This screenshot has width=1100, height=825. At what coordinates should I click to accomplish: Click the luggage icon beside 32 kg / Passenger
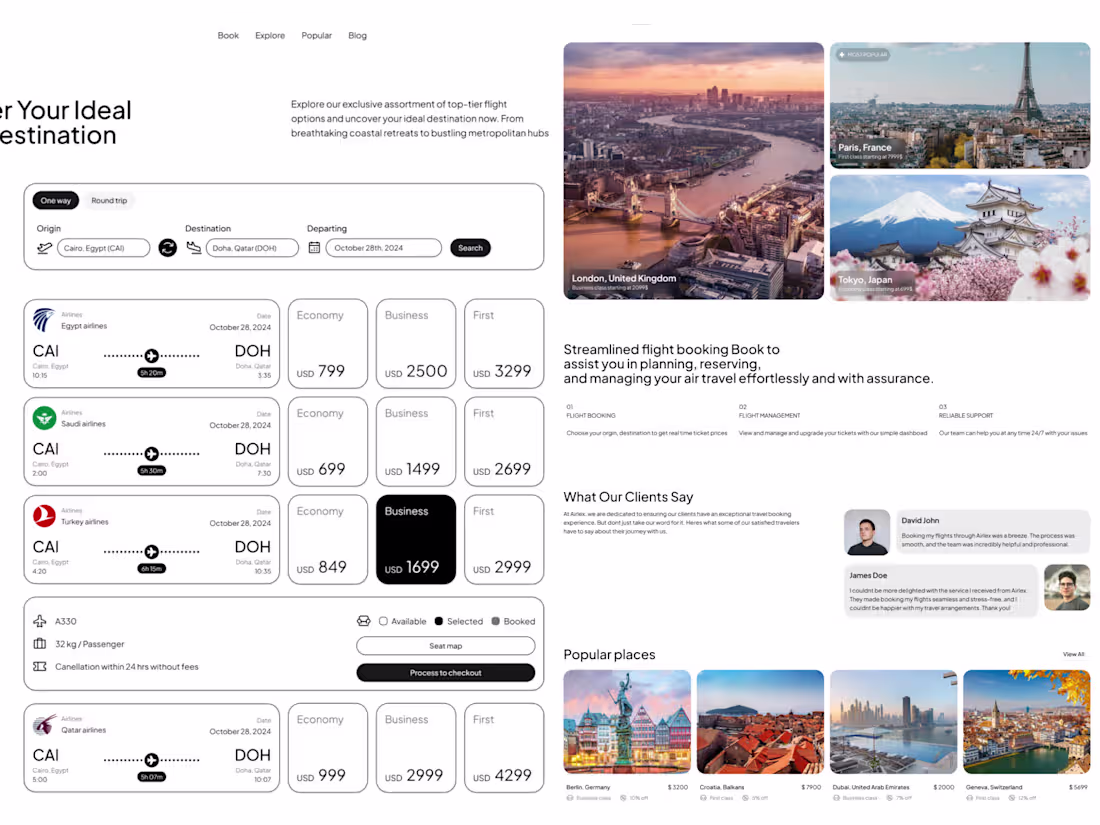40,643
